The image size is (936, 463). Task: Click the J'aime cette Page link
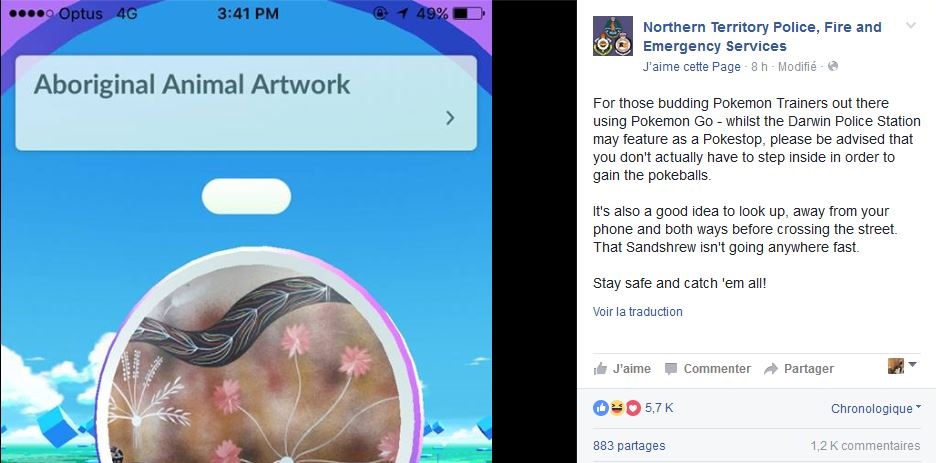coord(691,67)
